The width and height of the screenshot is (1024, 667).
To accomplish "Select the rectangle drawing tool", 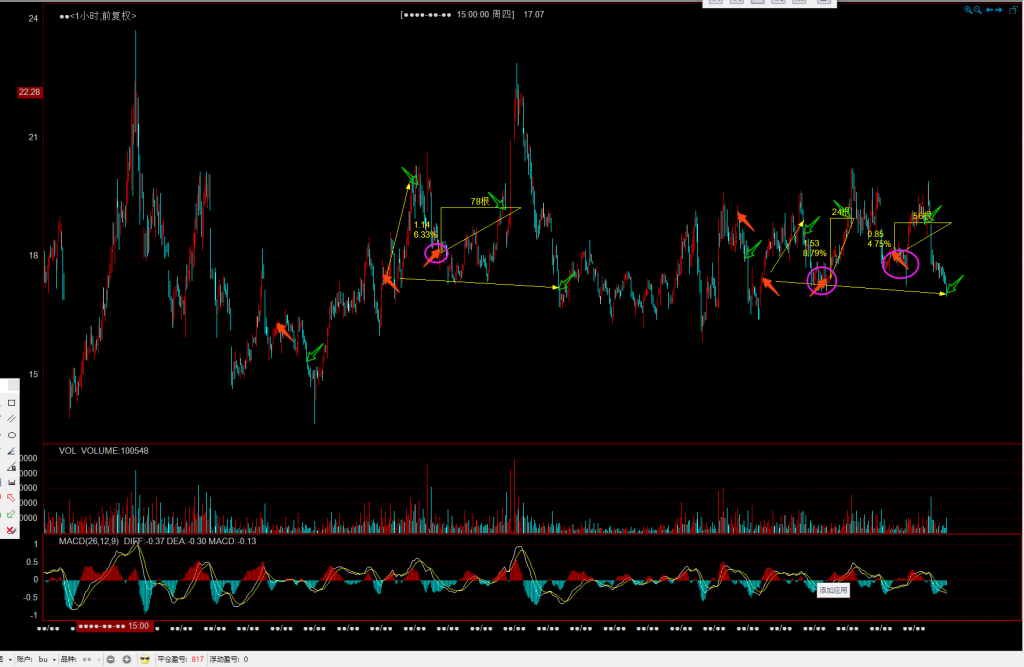I will click(x=11, y=402).
